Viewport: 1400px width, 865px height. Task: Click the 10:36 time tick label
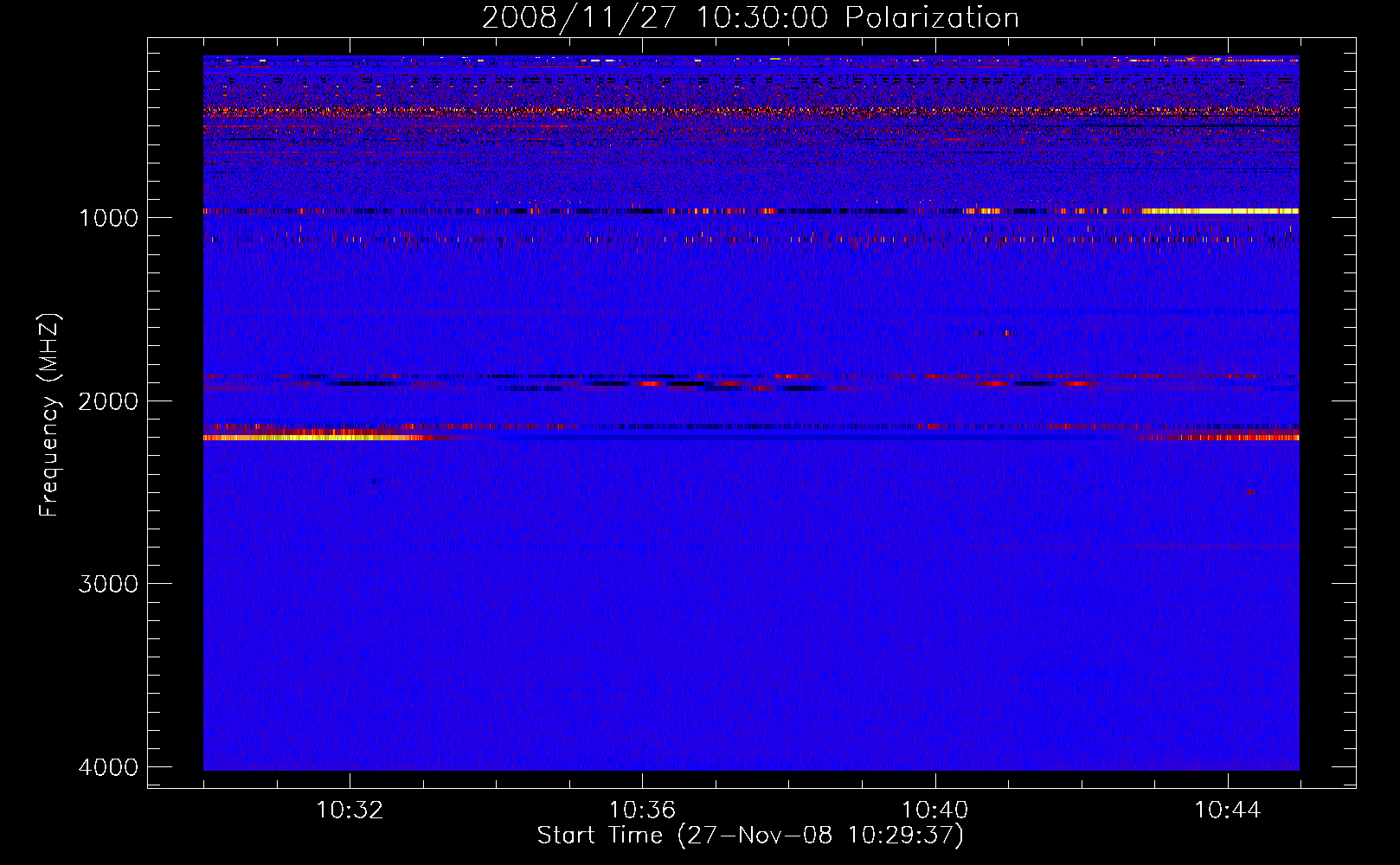(x=642, y=811)
